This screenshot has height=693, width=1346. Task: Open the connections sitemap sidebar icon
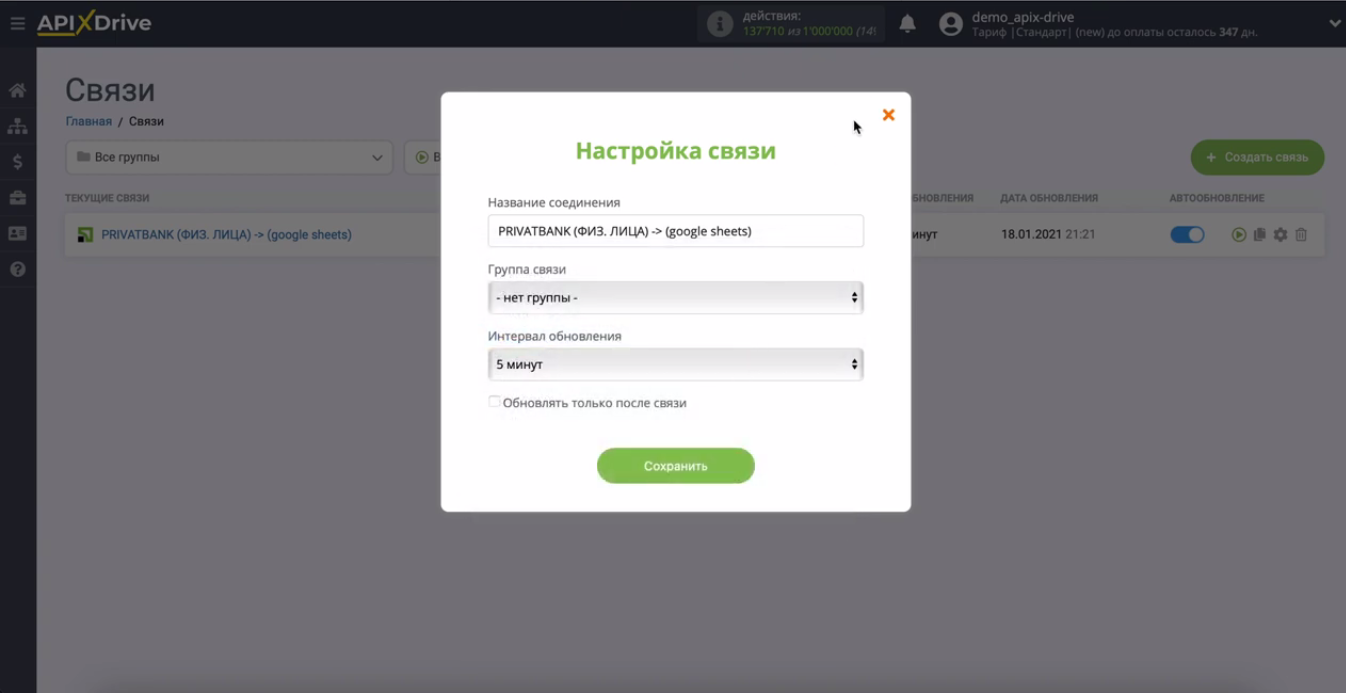17,126
